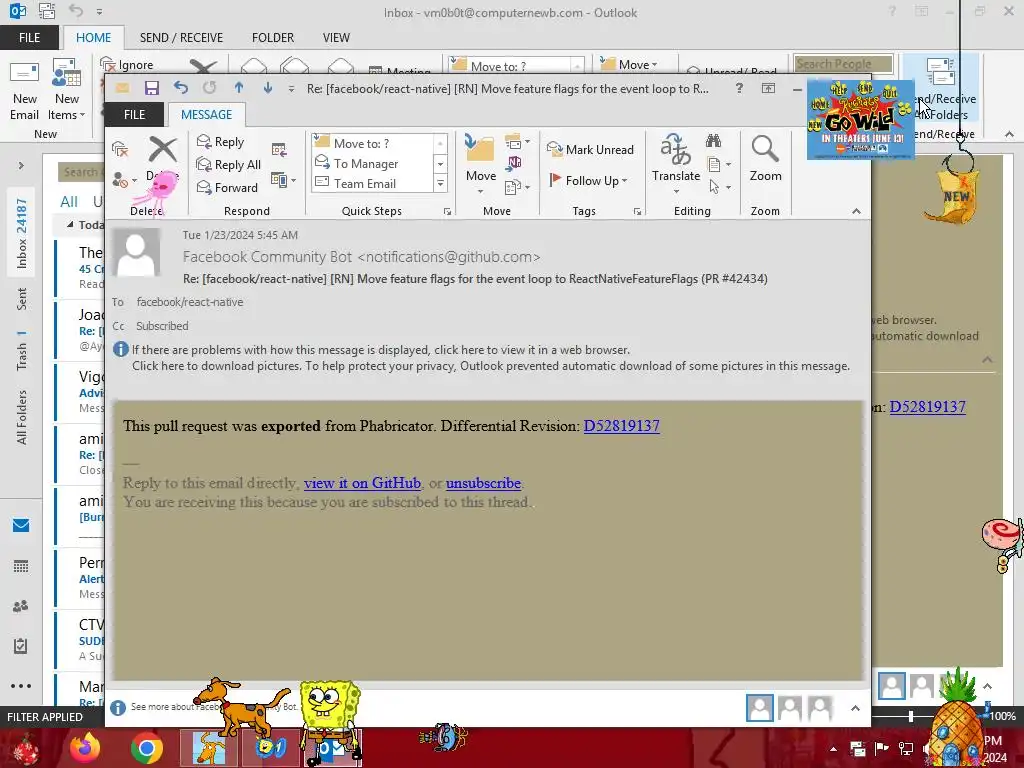
Task: Open the Actions dropdown in Move group
Action: pos(517,187)
